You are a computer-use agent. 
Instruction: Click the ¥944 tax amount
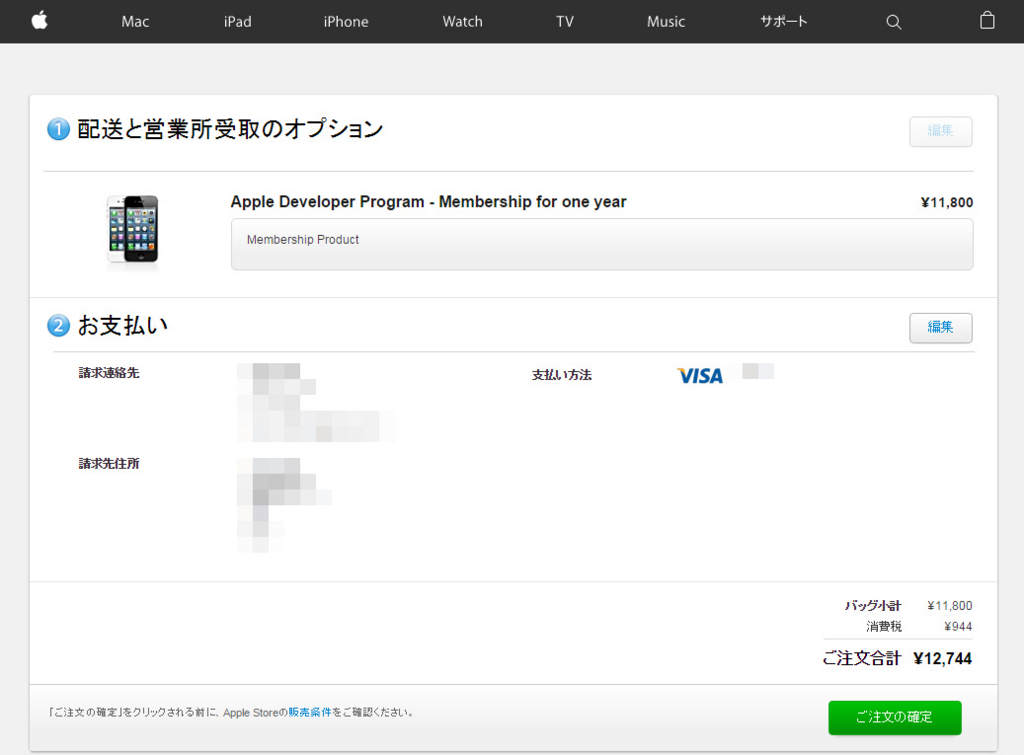[x=958, y=626]
